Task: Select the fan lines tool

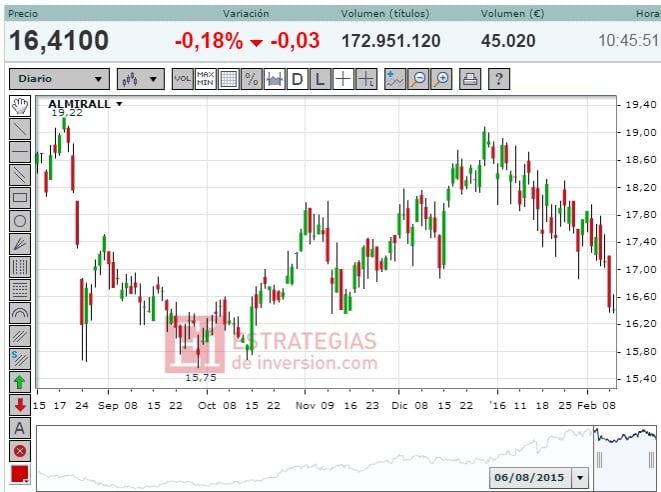Action: pyautogui.click(x=20, y=244)
